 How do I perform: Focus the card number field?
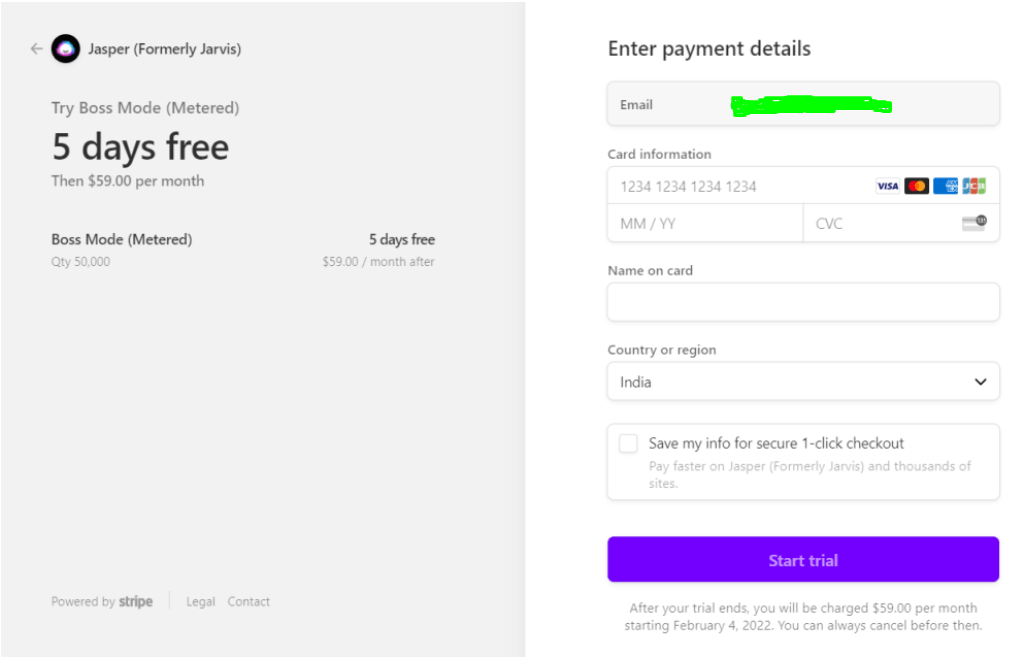tap(803, 186)
